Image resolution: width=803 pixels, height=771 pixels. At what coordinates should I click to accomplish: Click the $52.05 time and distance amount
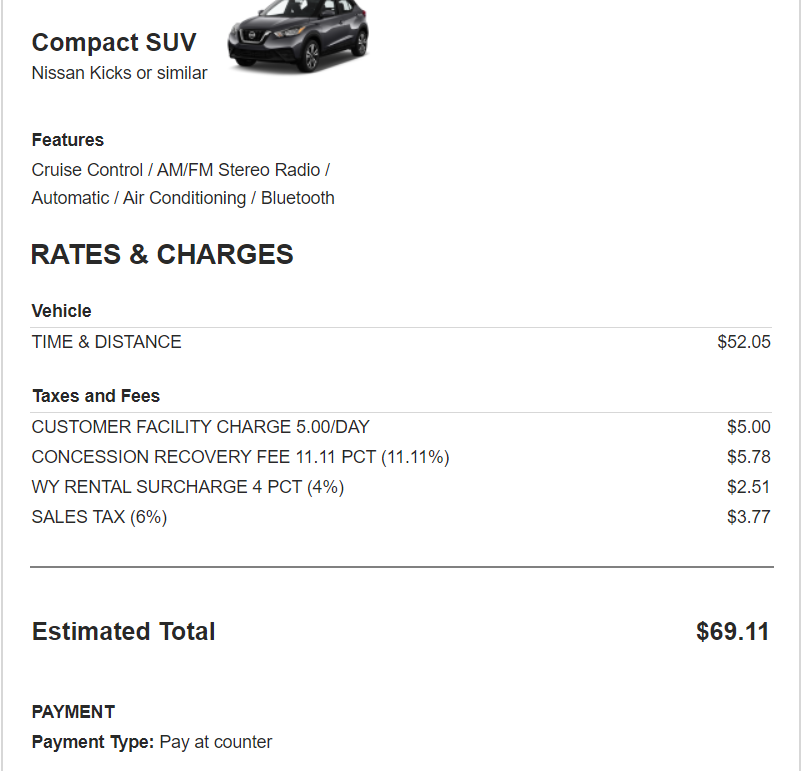tap(744, 342)
